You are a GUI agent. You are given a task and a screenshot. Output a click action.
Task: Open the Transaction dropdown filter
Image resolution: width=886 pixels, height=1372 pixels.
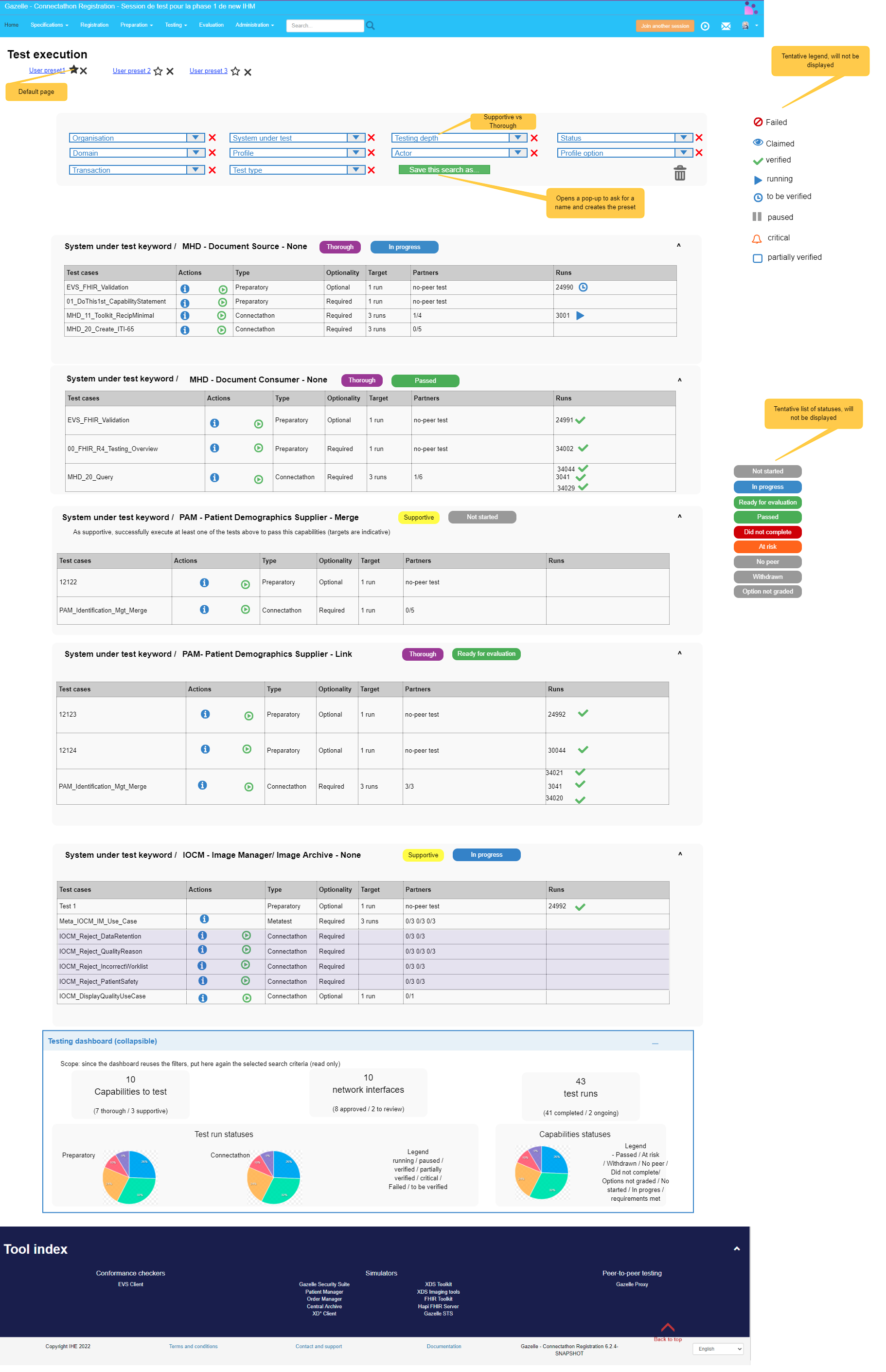(x=137, y=170)
